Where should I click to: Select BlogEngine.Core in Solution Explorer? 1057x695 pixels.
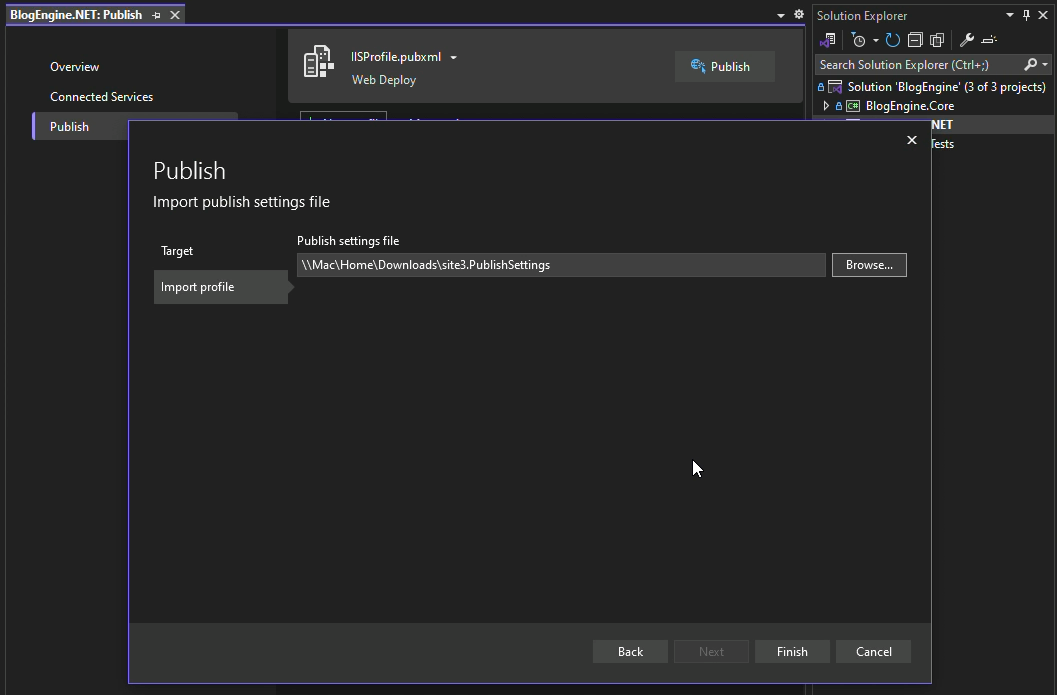click(x=909, y=106)
